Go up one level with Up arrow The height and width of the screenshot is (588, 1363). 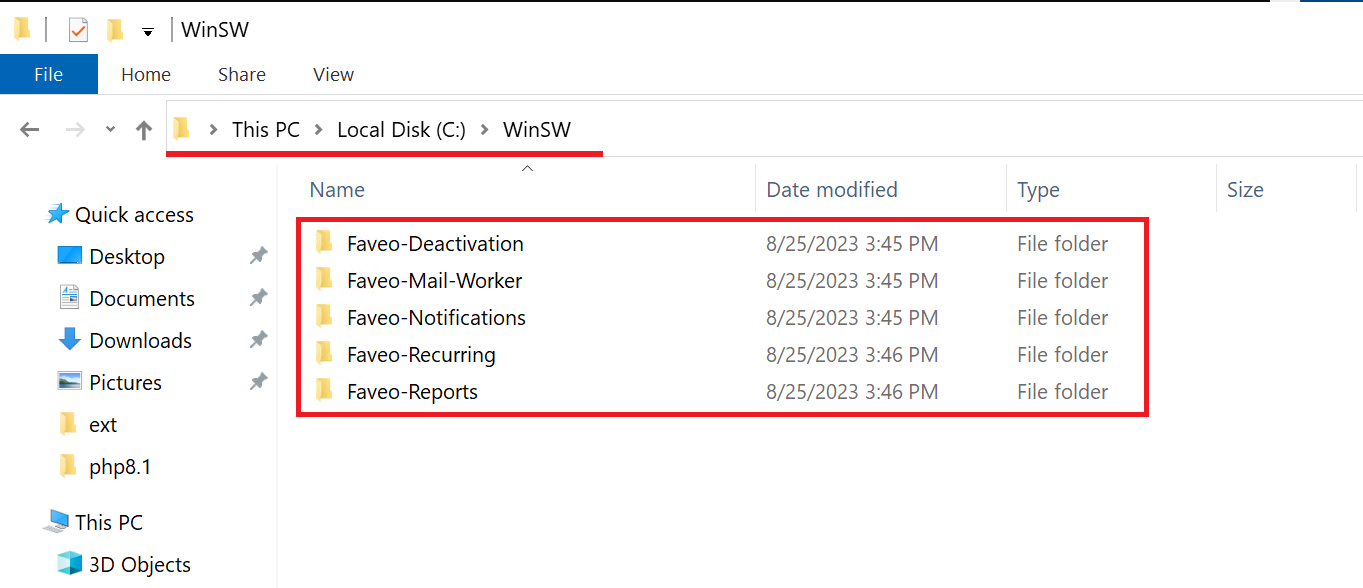tap(144, 130)
